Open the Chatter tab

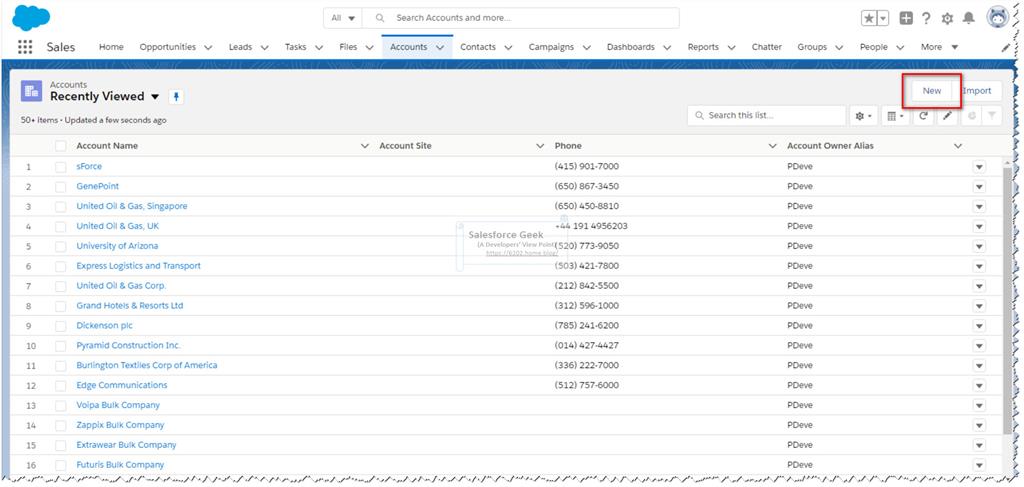767,47
